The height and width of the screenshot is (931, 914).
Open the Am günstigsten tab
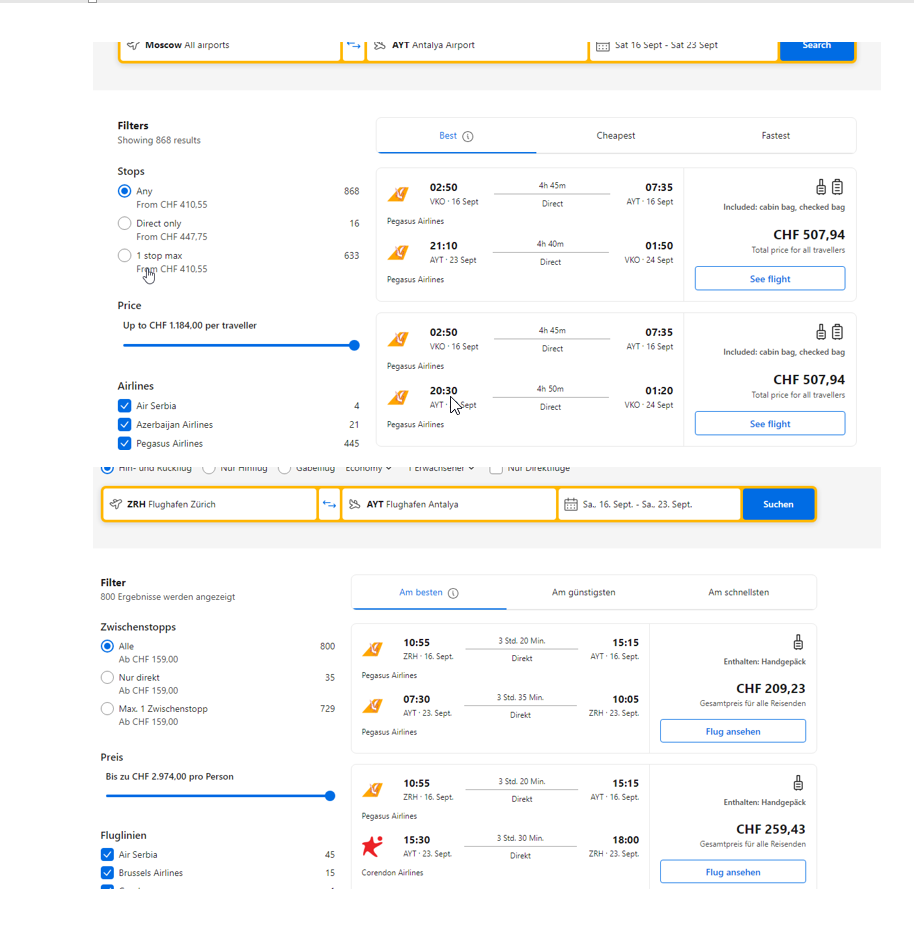coord(583,593)
